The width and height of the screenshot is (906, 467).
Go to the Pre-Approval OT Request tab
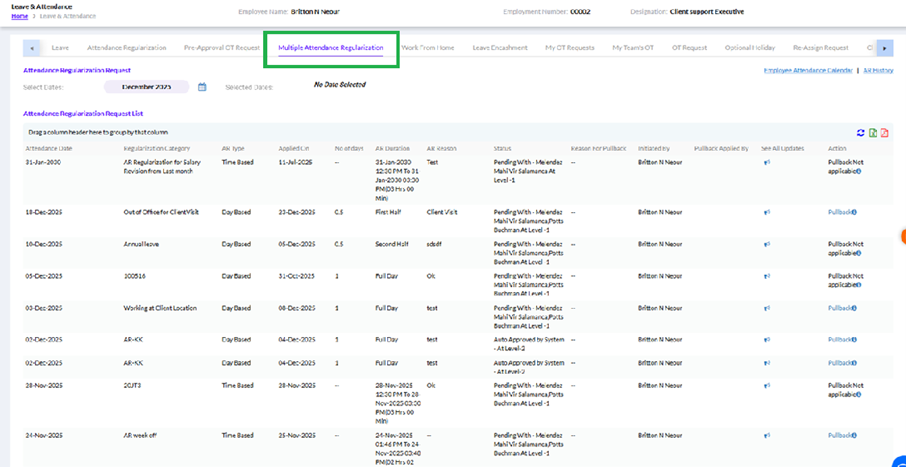tap(218, 47)
